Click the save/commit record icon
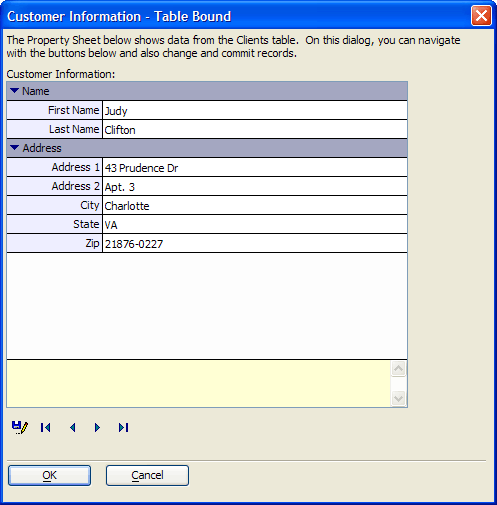497x505 pixels. 20,427
